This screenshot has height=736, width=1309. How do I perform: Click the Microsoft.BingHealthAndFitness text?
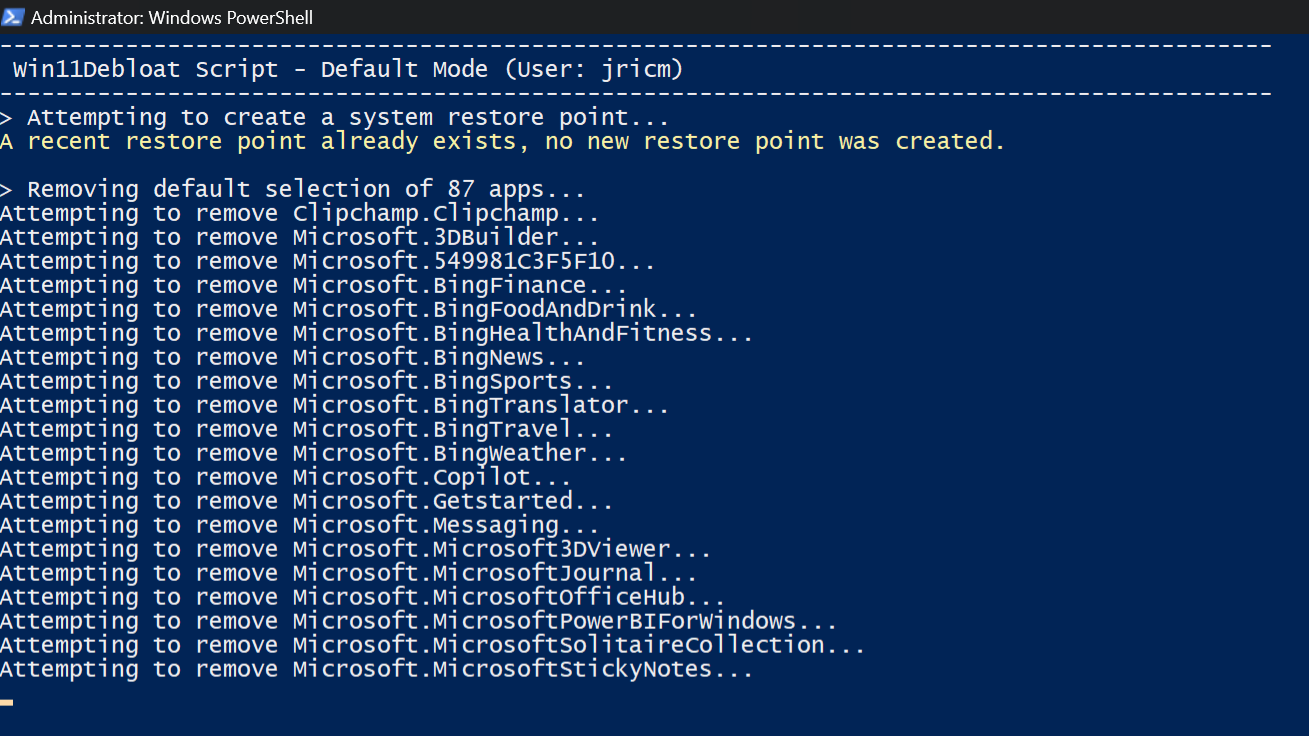point(502,334)
